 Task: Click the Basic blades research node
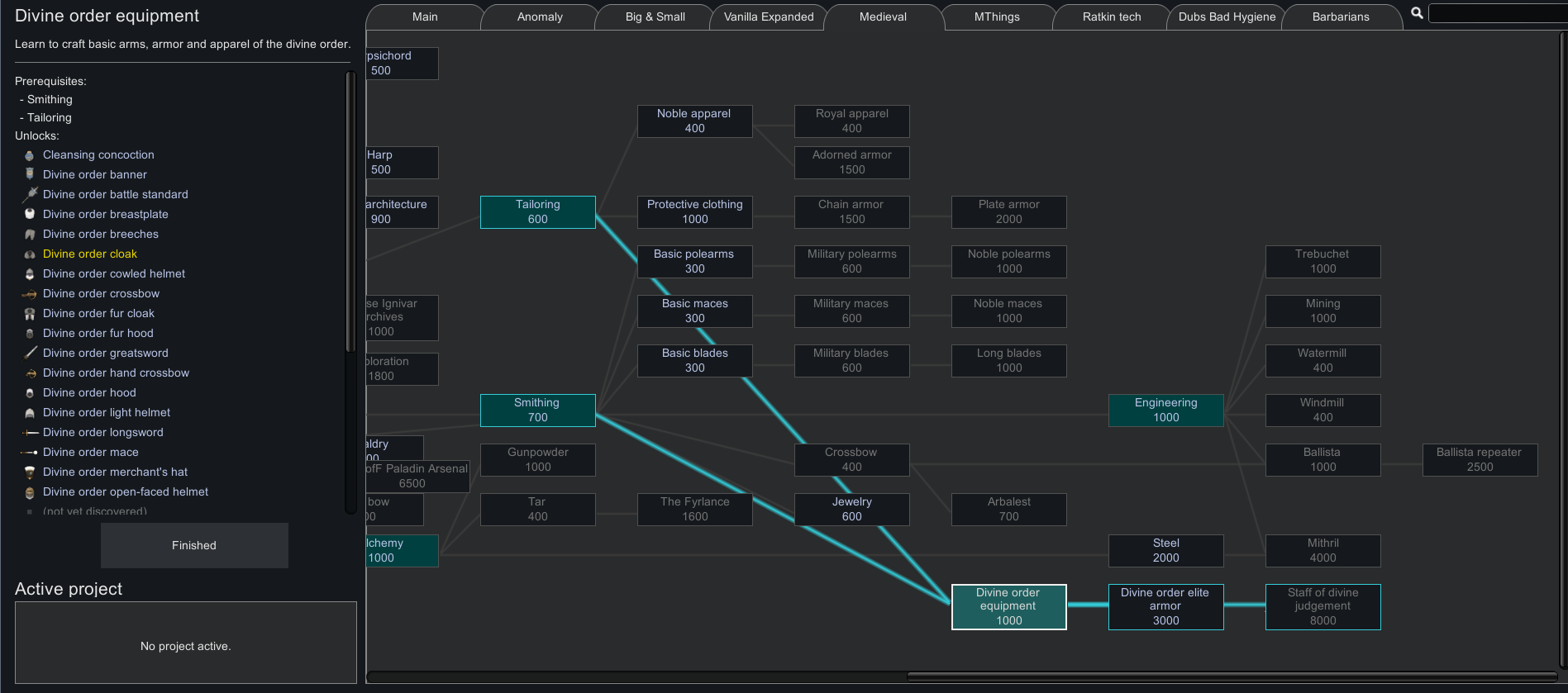coord(695,361)
